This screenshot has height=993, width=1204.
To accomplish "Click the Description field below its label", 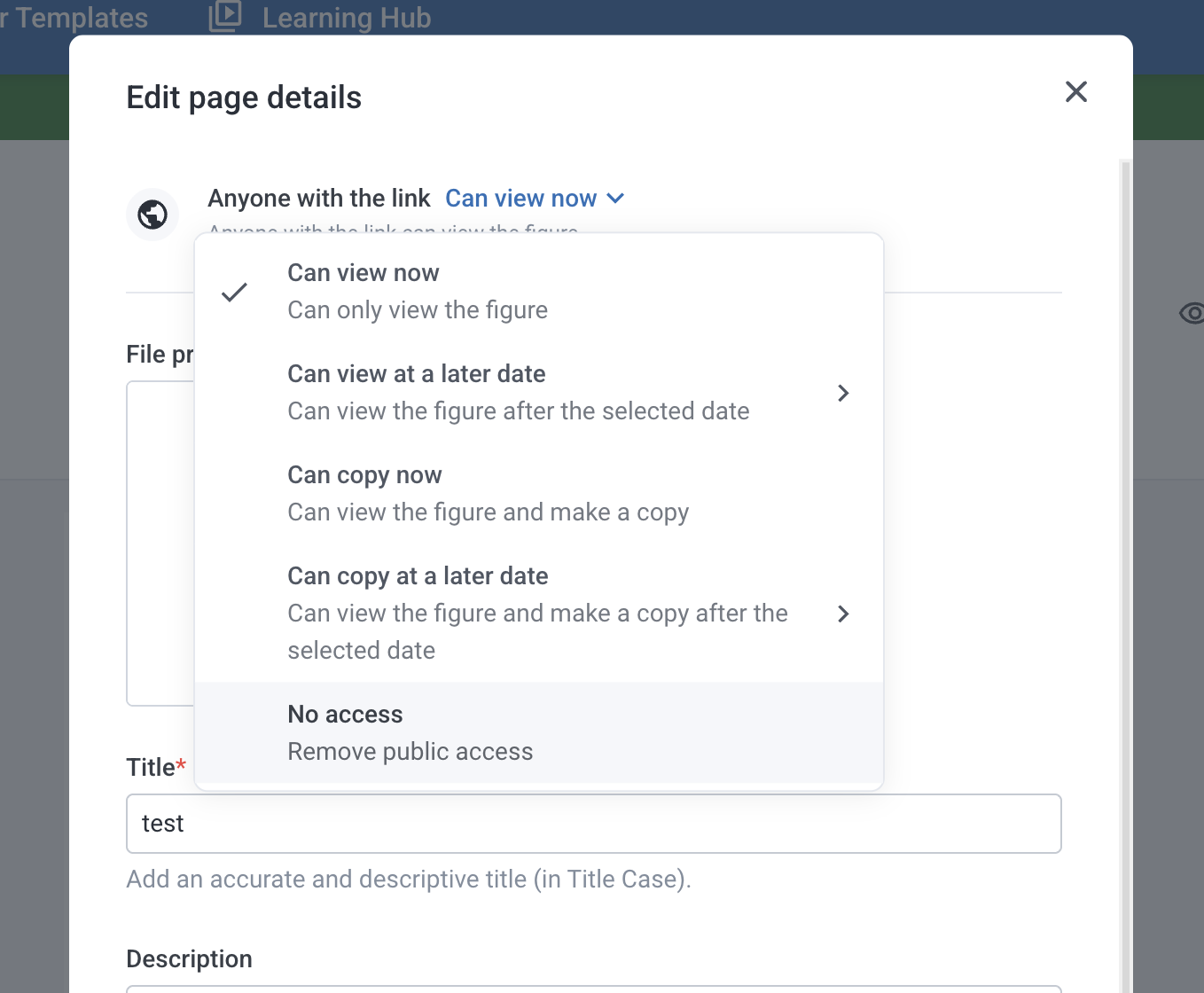I will (593, 988).
